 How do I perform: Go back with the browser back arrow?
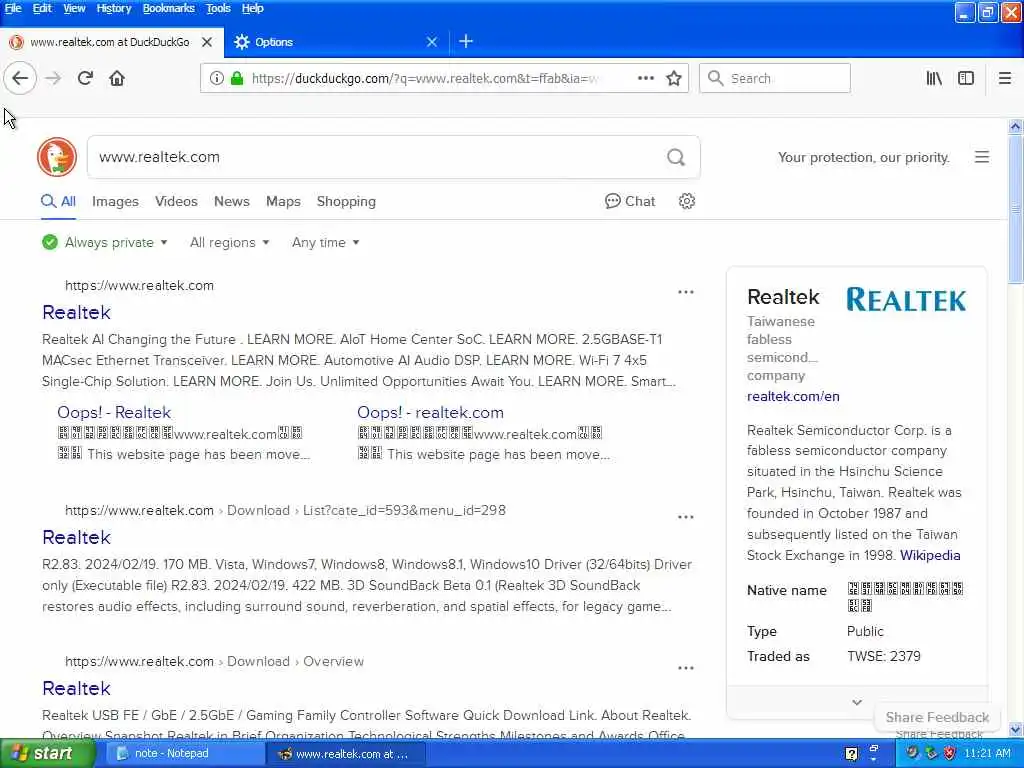click(x=20, y=78)
